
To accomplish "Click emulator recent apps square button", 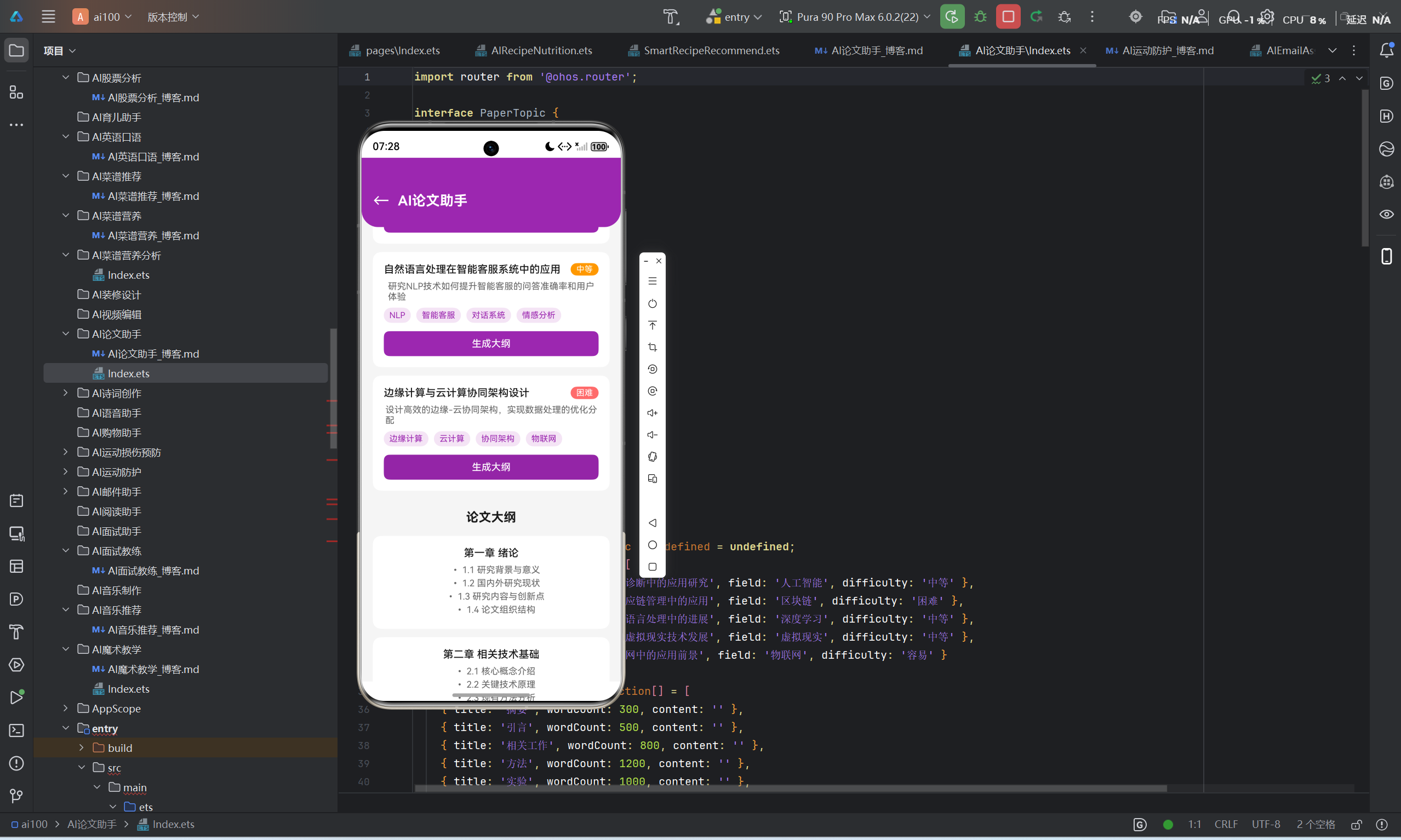I will click(x=653, y=567).
